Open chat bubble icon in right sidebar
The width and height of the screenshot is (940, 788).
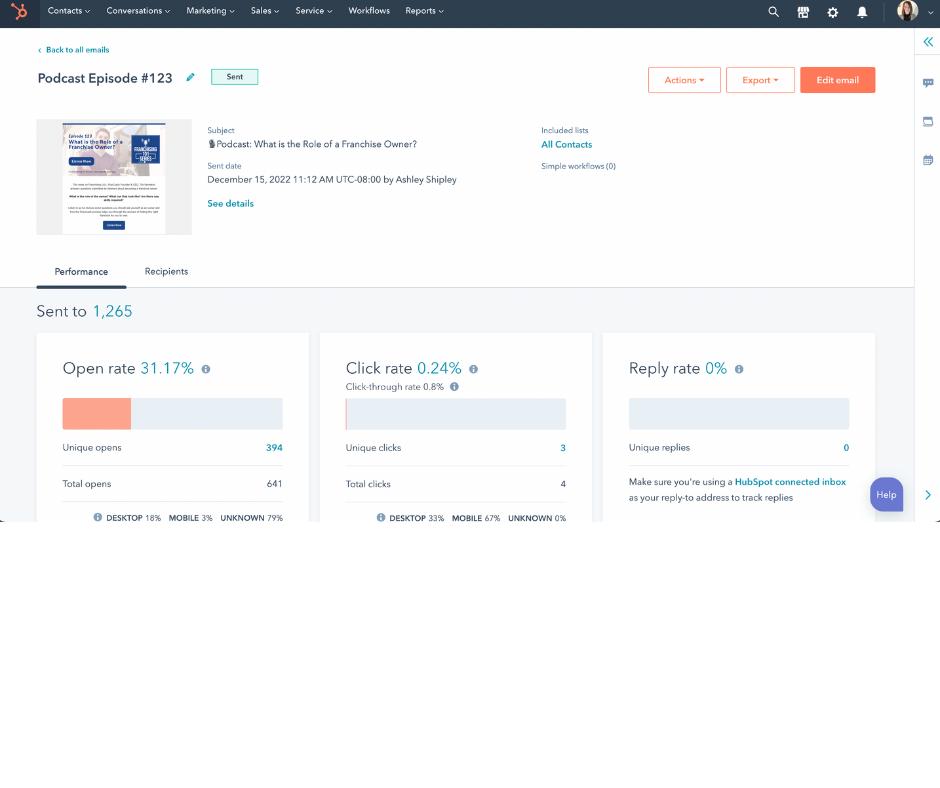pos(928,83)
